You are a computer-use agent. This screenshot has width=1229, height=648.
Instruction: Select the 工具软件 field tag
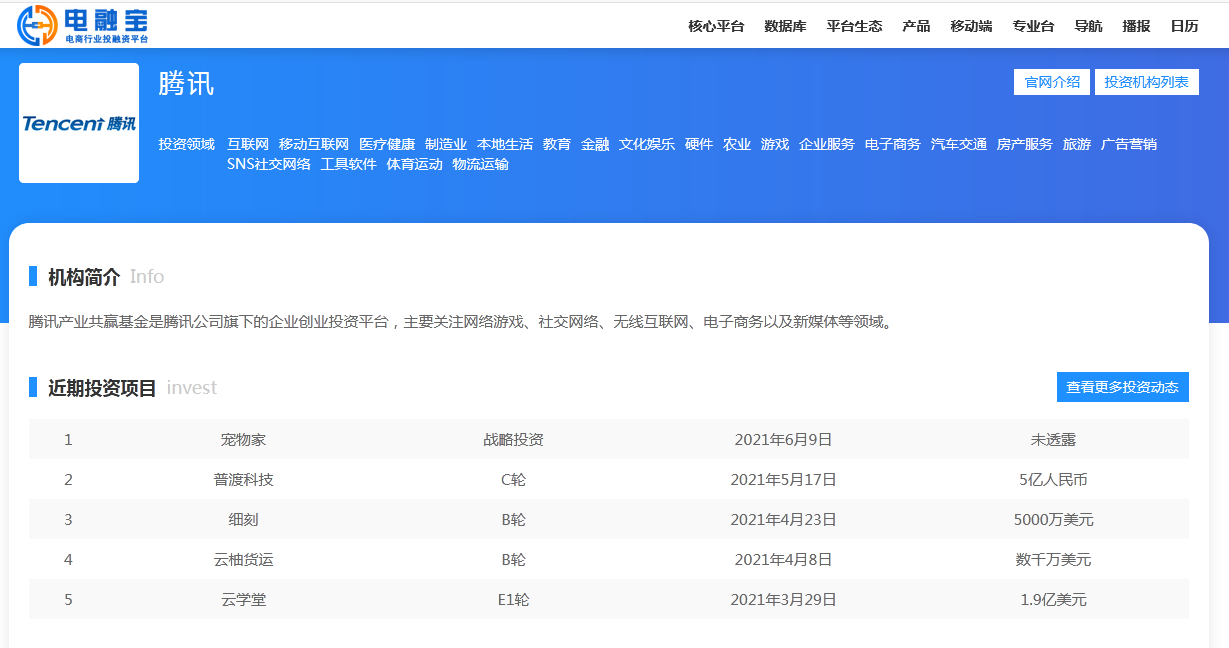[x=349, y=164]
